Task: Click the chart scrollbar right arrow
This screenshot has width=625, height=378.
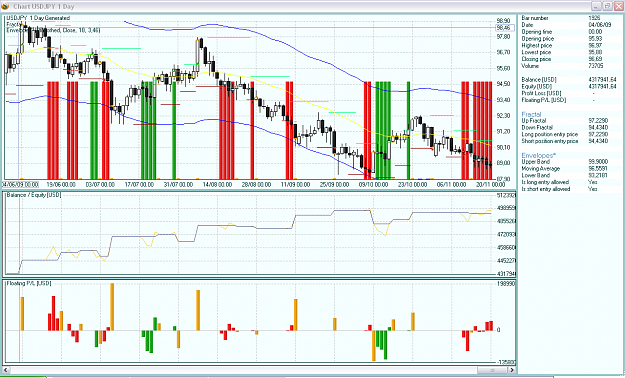Action: [x=511, y=370]
